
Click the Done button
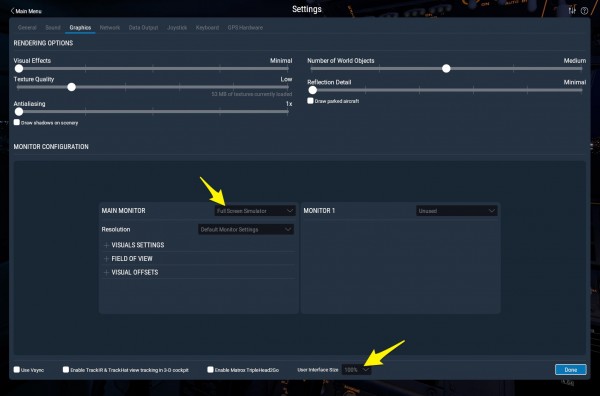(571, 370)
